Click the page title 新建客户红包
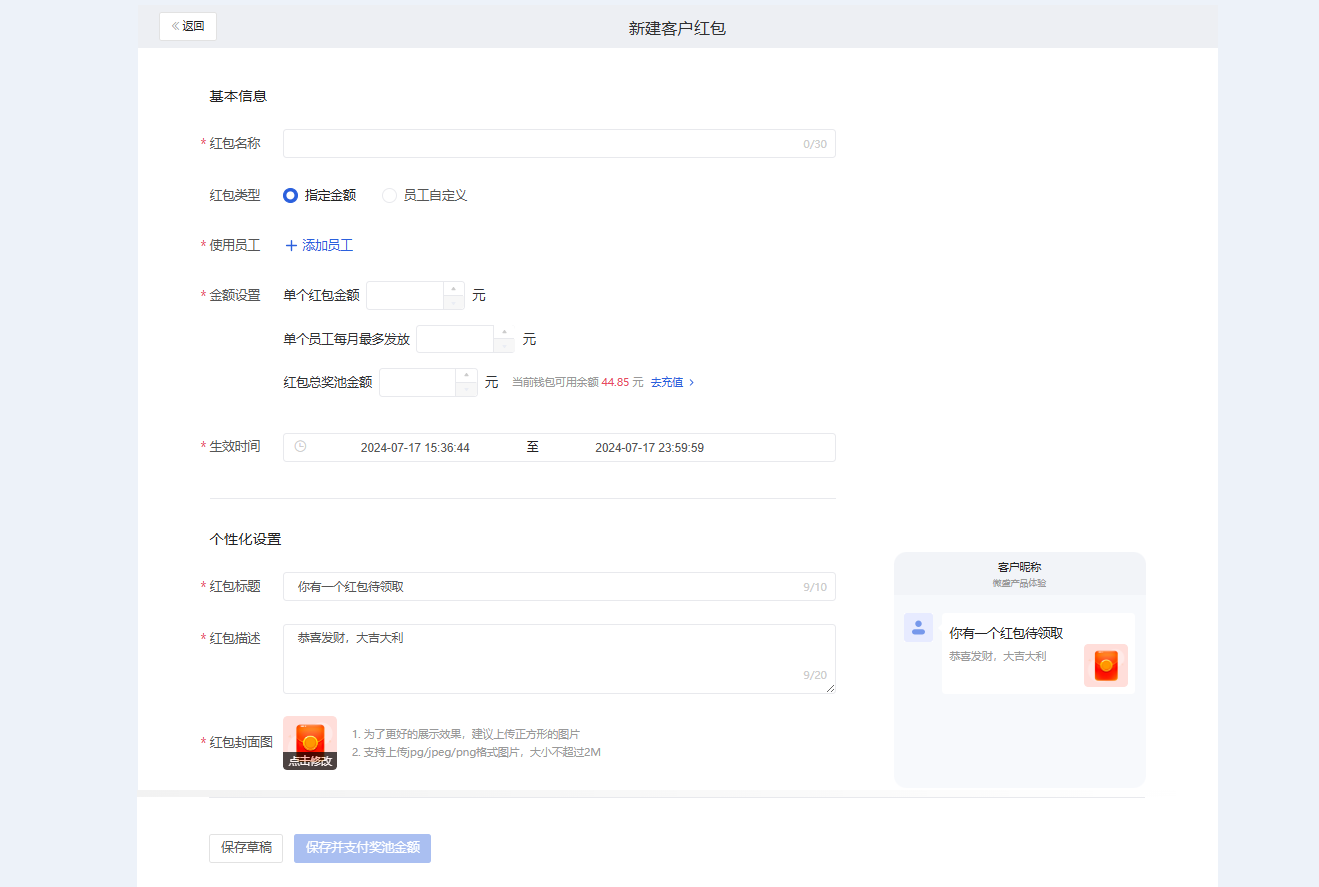The width and height of the screenshot is (1319, 887). point(677,29)
